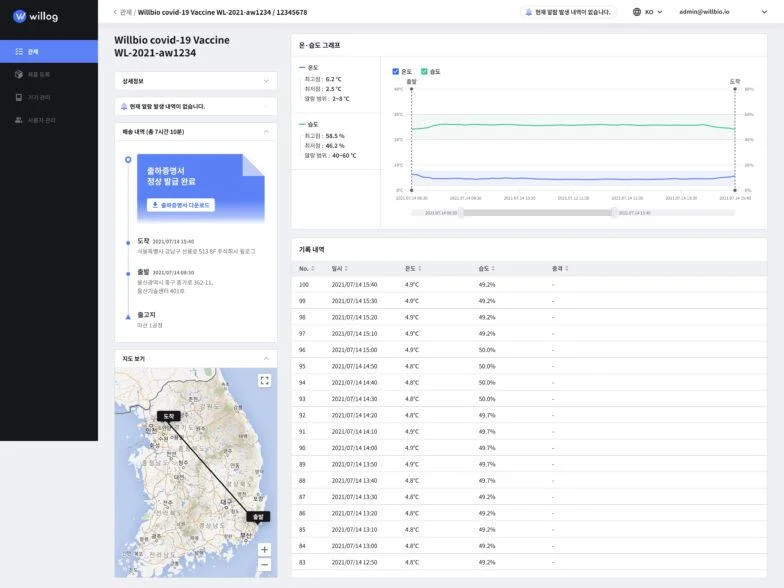Click humidity max value 58.5 %

click(335, 136)
